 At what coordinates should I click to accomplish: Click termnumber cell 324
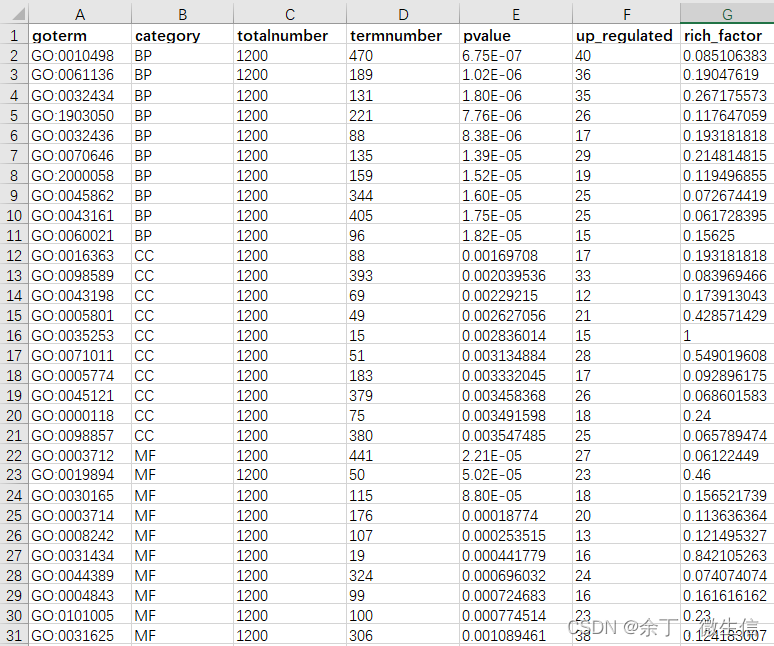tap(403, 575)
